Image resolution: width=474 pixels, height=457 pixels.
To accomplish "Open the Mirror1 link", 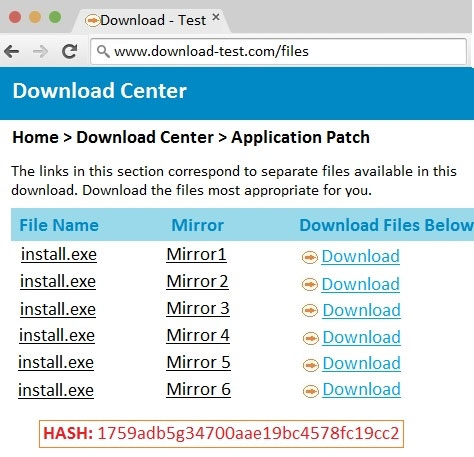I will pos(196,255).
